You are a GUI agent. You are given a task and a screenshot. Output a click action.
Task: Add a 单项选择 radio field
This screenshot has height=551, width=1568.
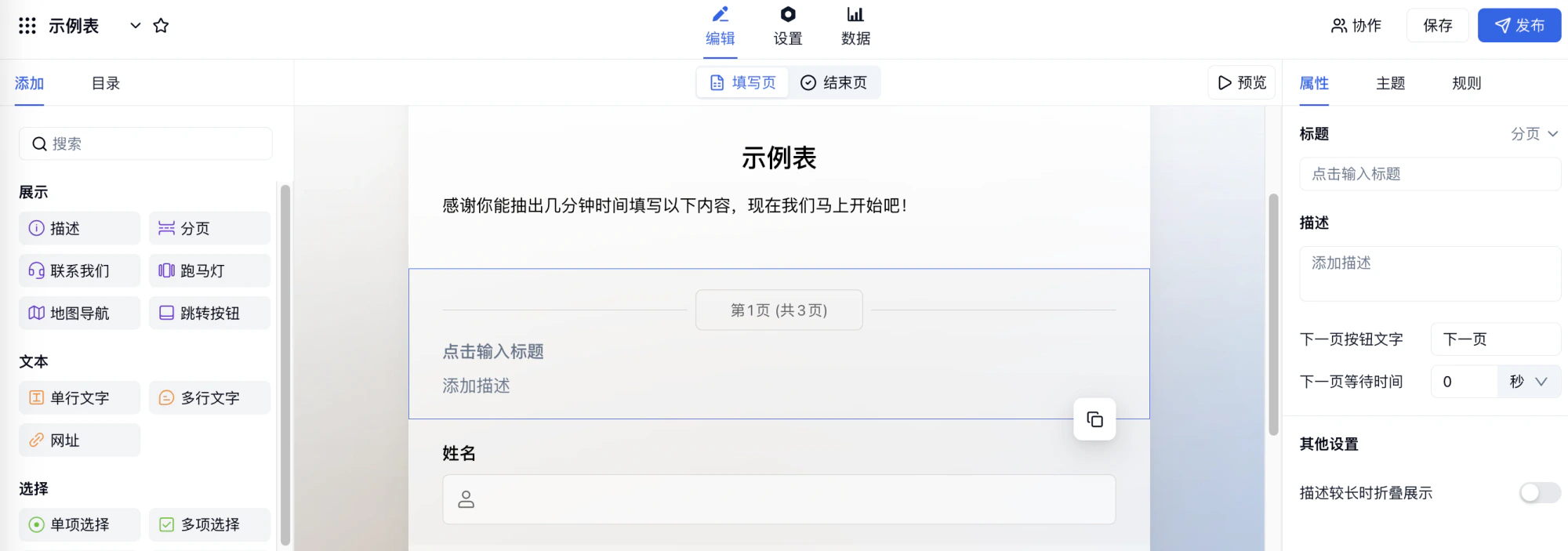pos(79,524)
